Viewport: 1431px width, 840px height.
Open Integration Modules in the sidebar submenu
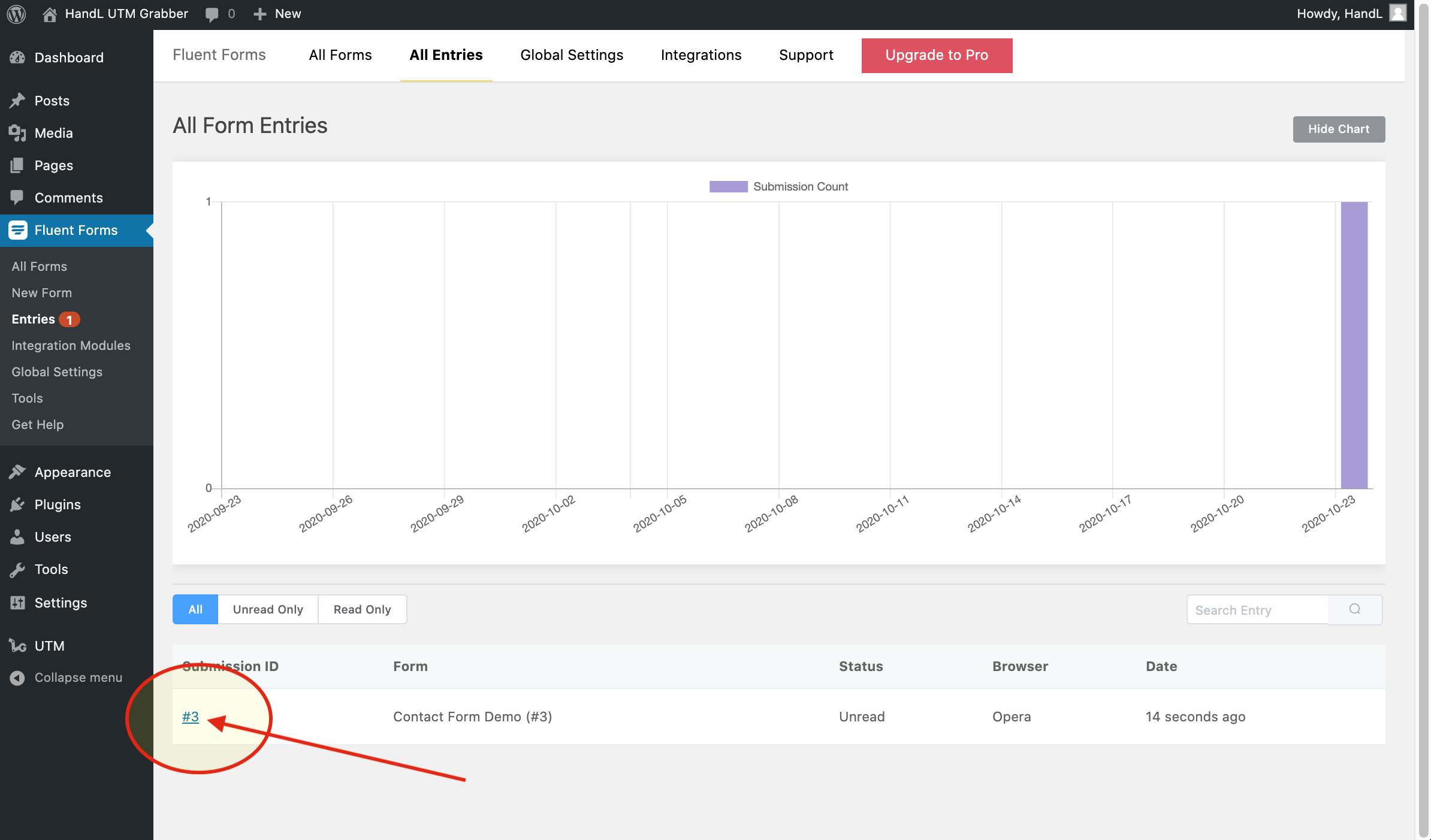pyautogui.click(x=71, y=346)
